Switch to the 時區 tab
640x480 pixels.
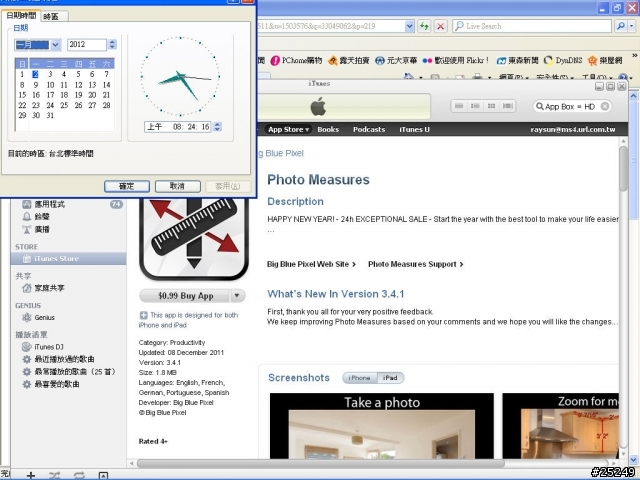tap(51, 16)
